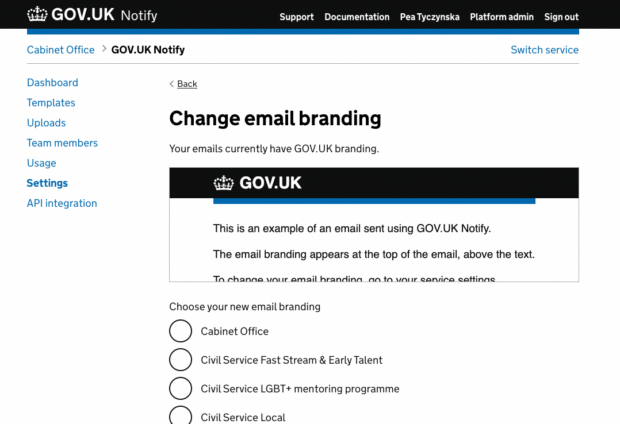Screen dimensions: 620x424
Task: Open API integration in sidebar
Action: [x=62, y=203]
